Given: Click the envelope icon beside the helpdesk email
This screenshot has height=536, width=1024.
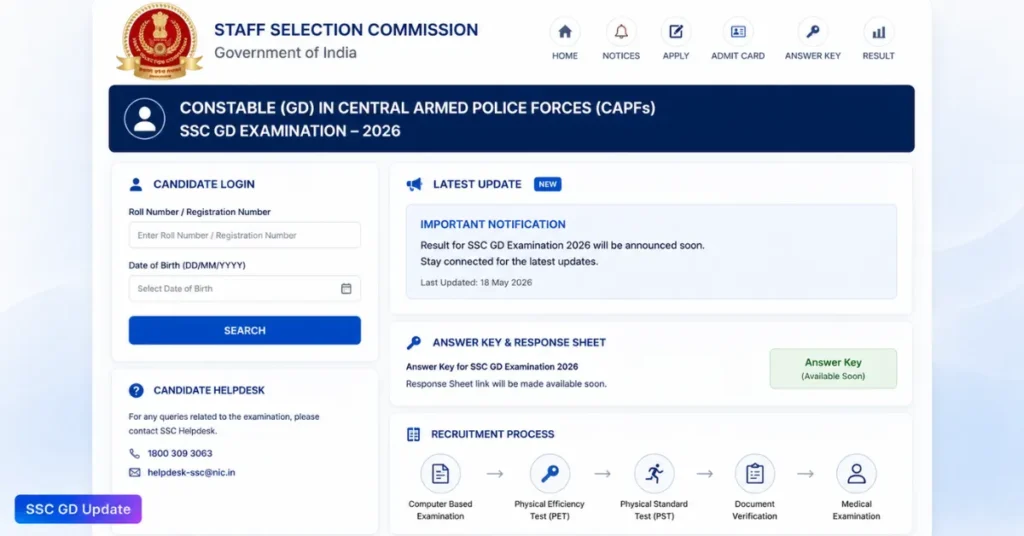Looking at the screenshot, I should 135,472.
